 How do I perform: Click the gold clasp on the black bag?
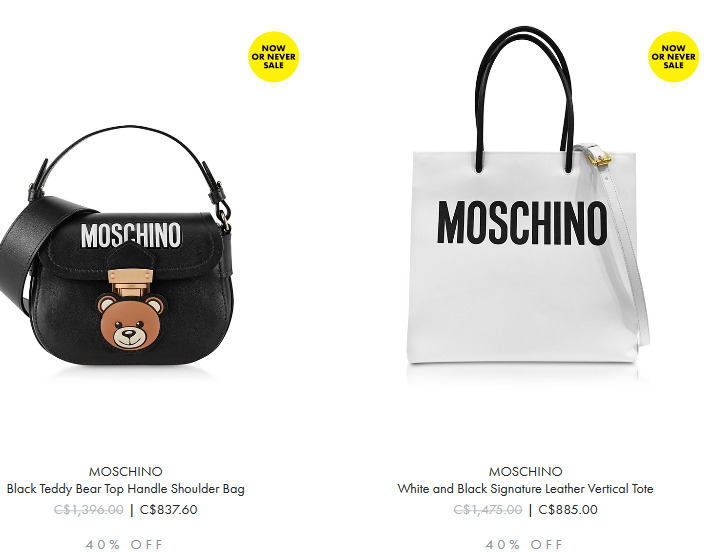130,281
